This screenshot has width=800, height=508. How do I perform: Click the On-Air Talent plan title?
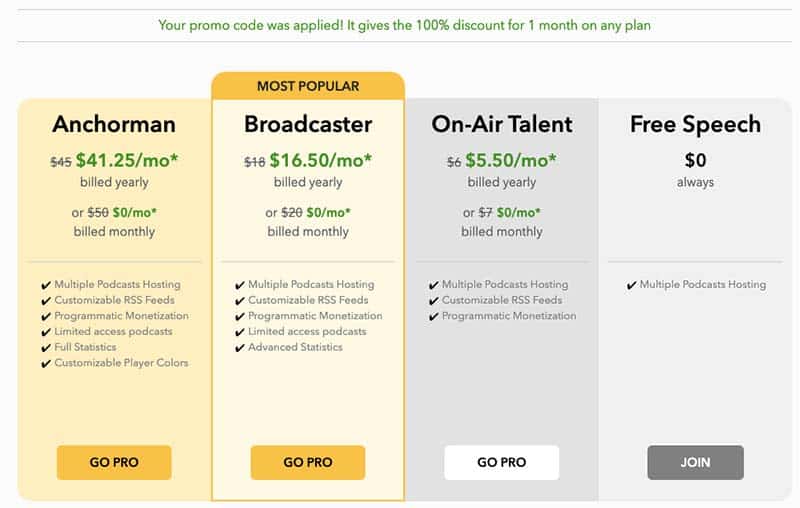(502, 124)
